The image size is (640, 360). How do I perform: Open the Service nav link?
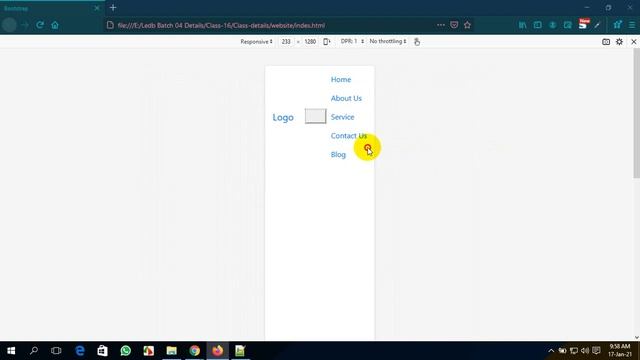pyautogui.click(x=342, y=117)
